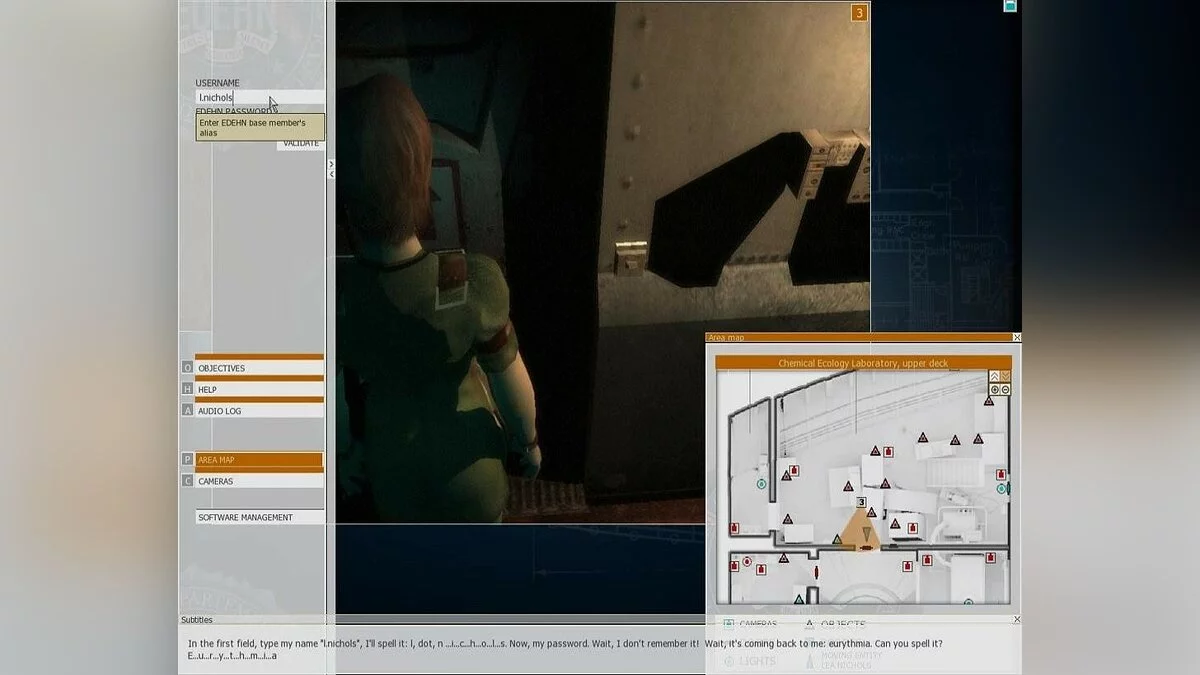This screenshot has height=675, width=1200.
Task: Open the CAMERAS panel
Action: (259, 481)
